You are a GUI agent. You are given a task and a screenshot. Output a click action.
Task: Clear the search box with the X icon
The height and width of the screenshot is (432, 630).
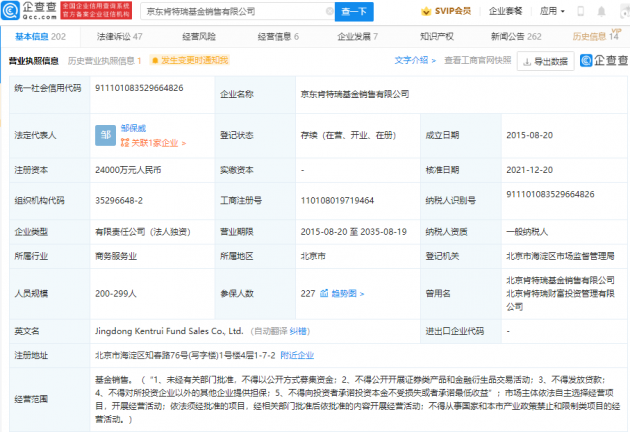click(329, 11)
